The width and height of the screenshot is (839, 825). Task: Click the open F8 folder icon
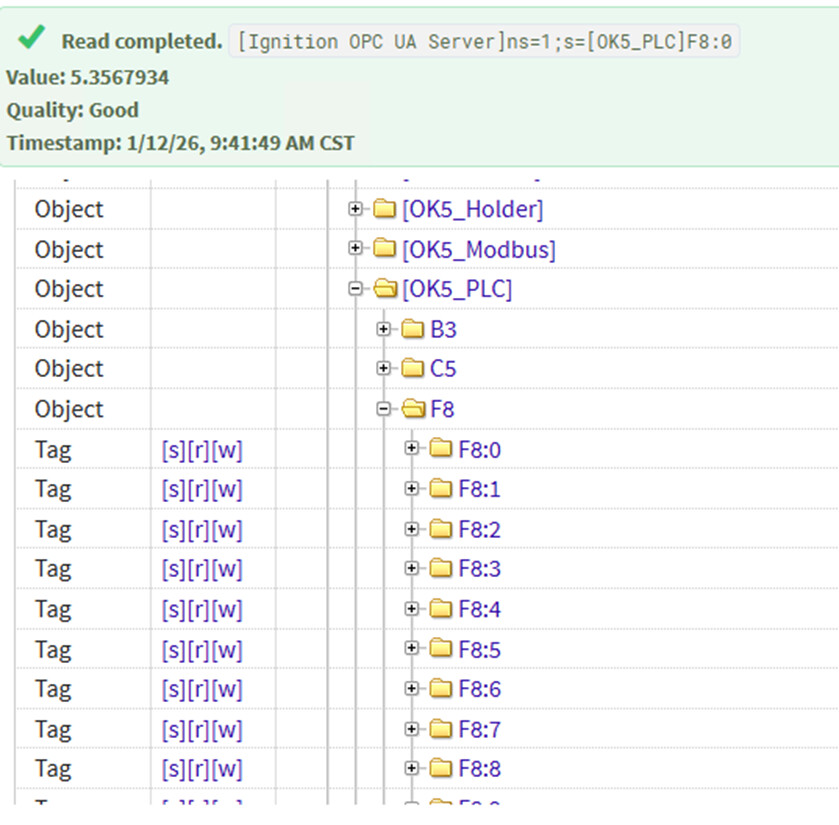point(413,409)
